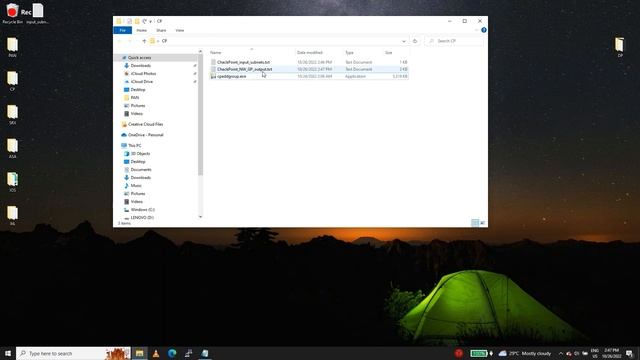This screenshot has height=360, width=640.
Task: Open Videos under Quick access
Action: point(136,113)
